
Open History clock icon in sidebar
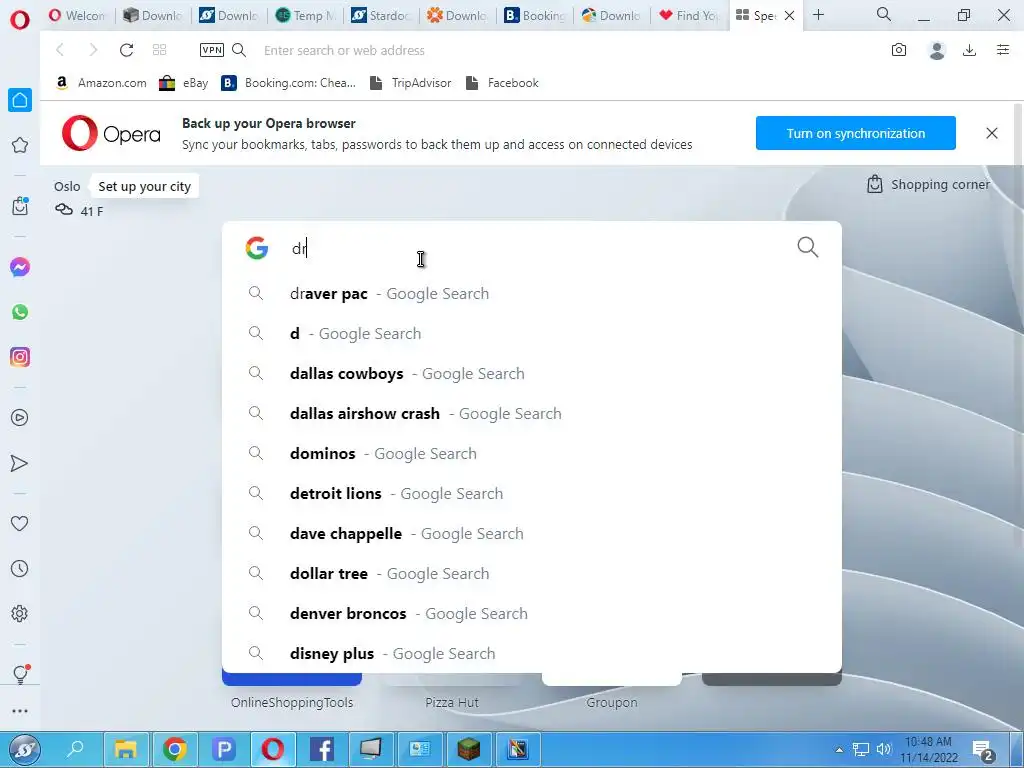pyautogui.click(x=20, y=569)
